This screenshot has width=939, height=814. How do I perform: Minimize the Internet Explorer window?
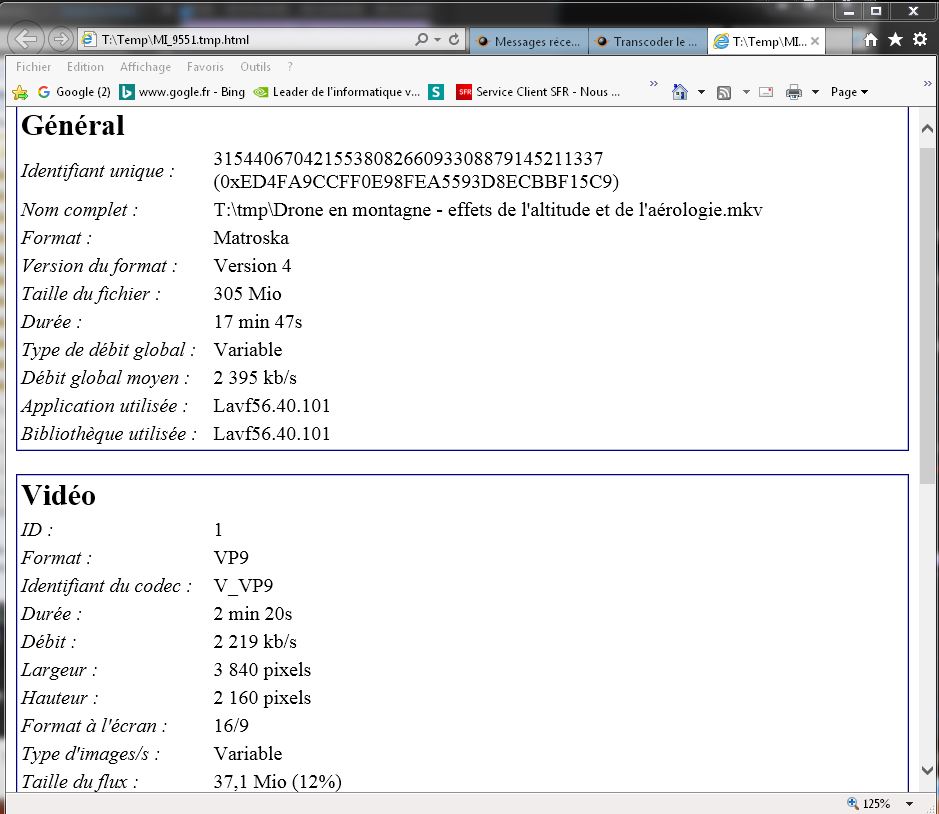pyautogui.click(x=849, y=11)
